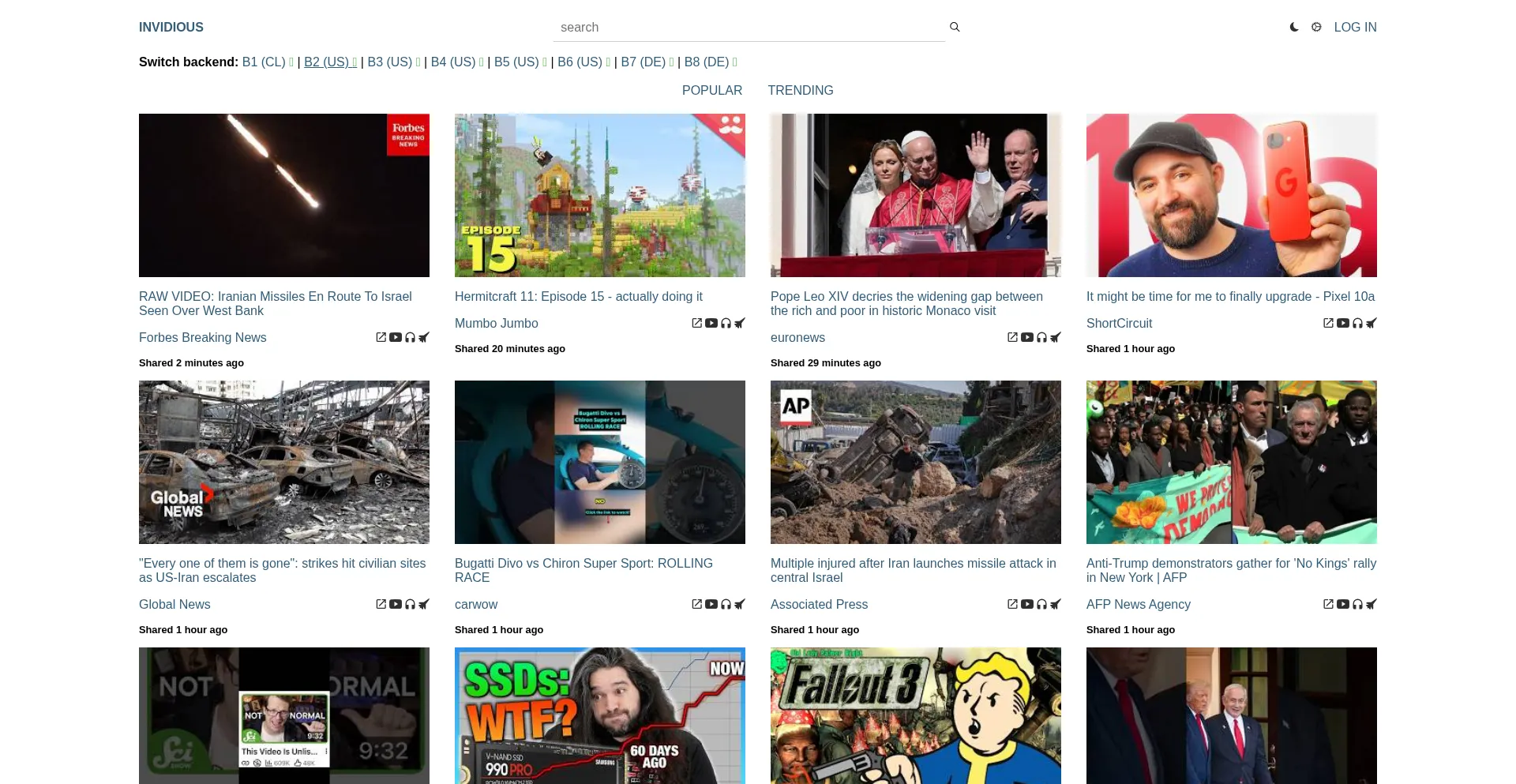The image size is (1516, 784).
Task: Toggle dark theme with the moon icon
Action: point(1294,27)
